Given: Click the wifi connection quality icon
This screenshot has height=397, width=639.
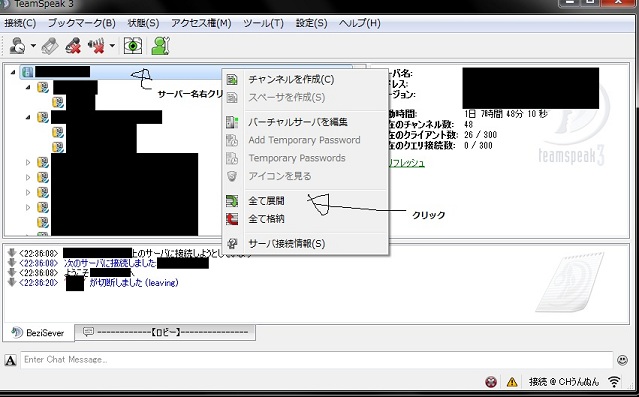Looking at the screenshot, I should pyautogui.click(x=614, y=382).
